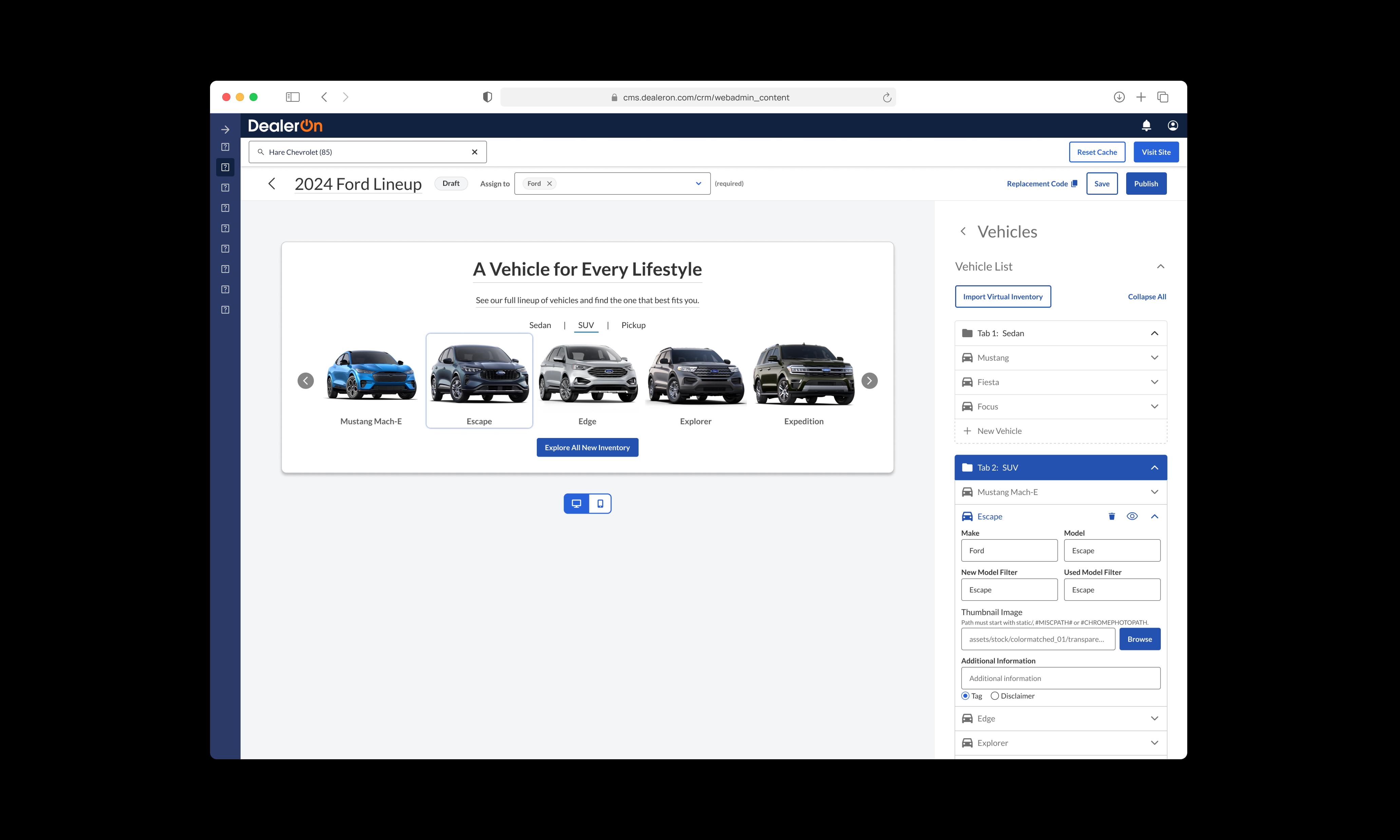The width and height of the screenshot is (1400, 840).
Task: Reload the page in Safari
Action: 887,97
